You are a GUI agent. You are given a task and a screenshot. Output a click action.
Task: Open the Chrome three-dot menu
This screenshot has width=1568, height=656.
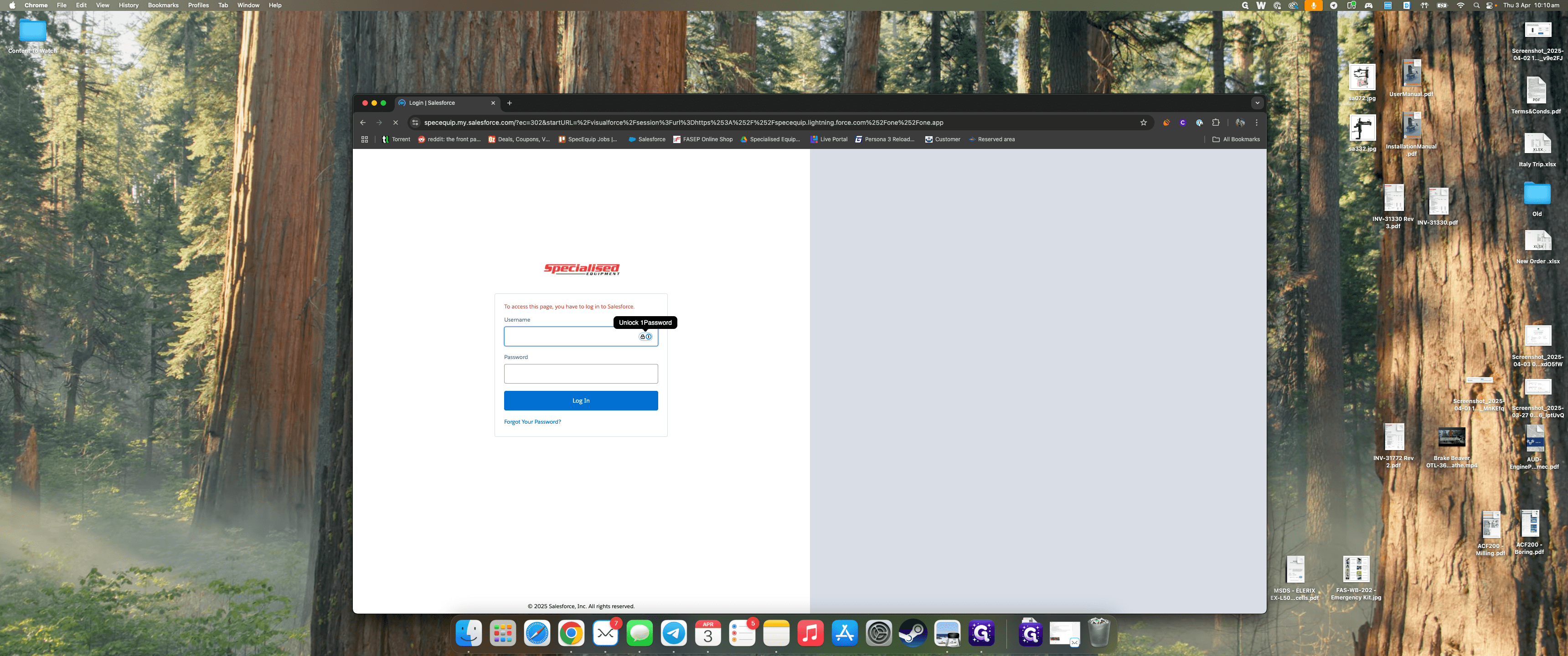coord(1256,122)
